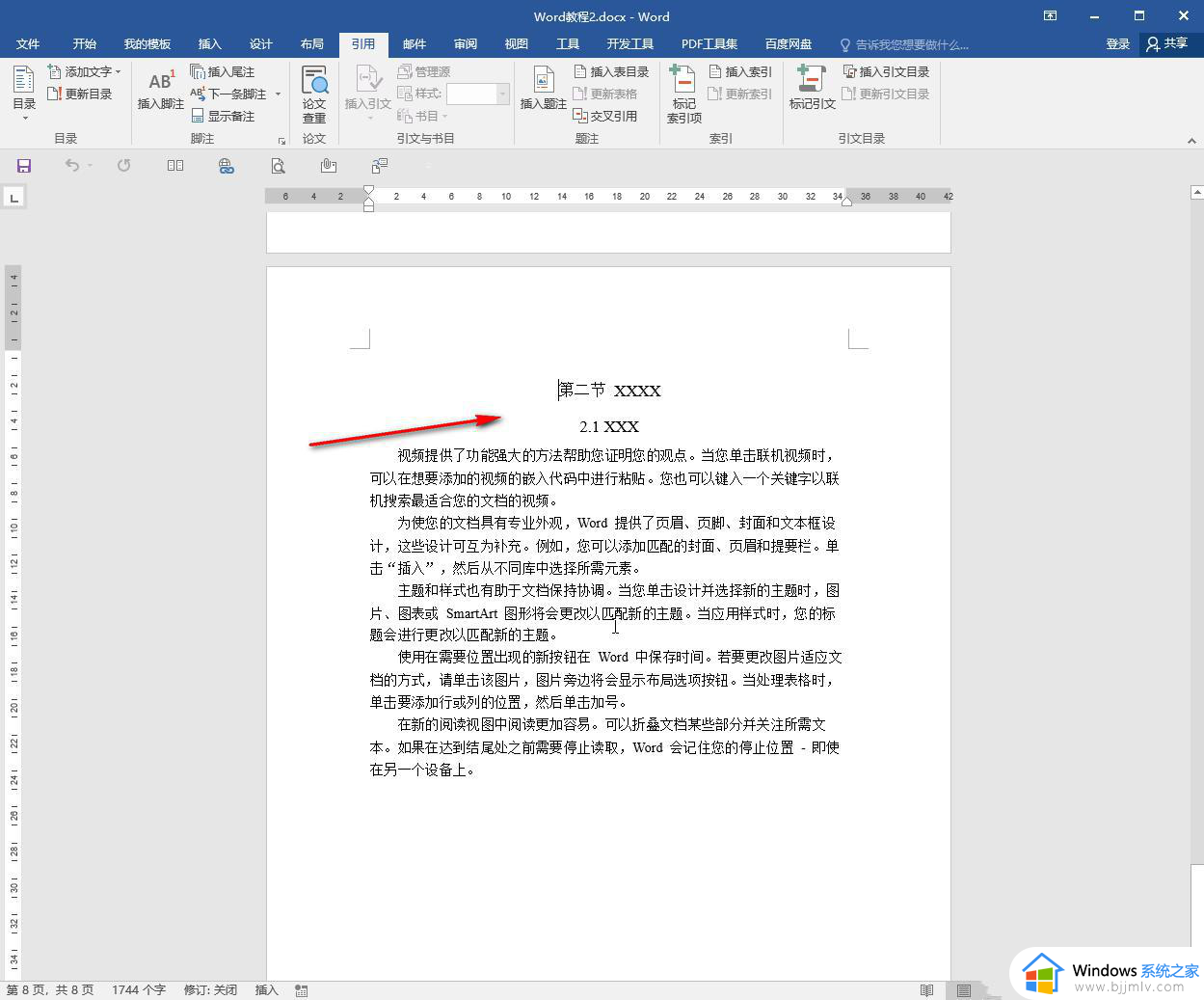Open the 样式 citation style combo box

(478, 94)
